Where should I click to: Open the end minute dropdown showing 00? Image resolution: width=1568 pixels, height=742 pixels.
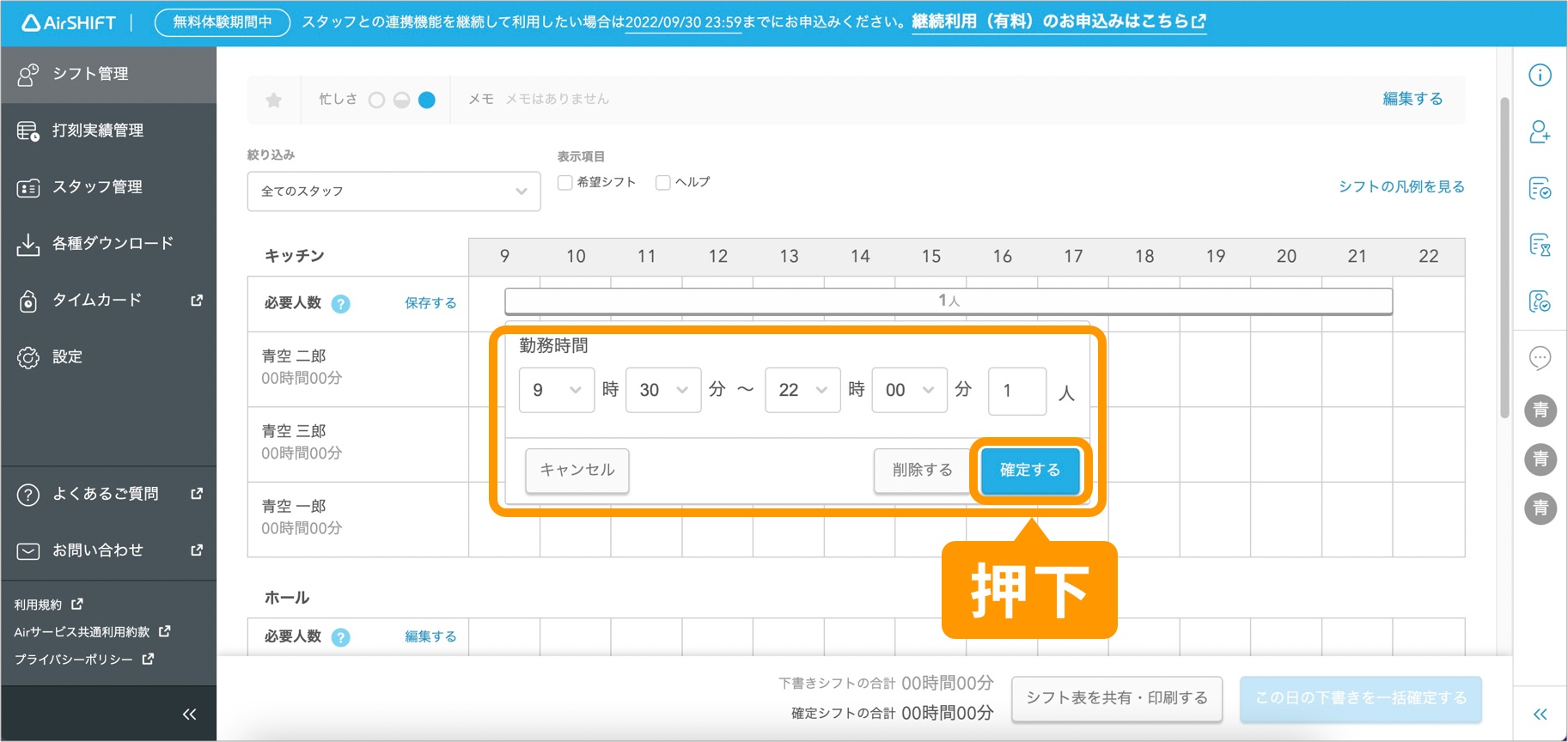(x=909, y=391)
